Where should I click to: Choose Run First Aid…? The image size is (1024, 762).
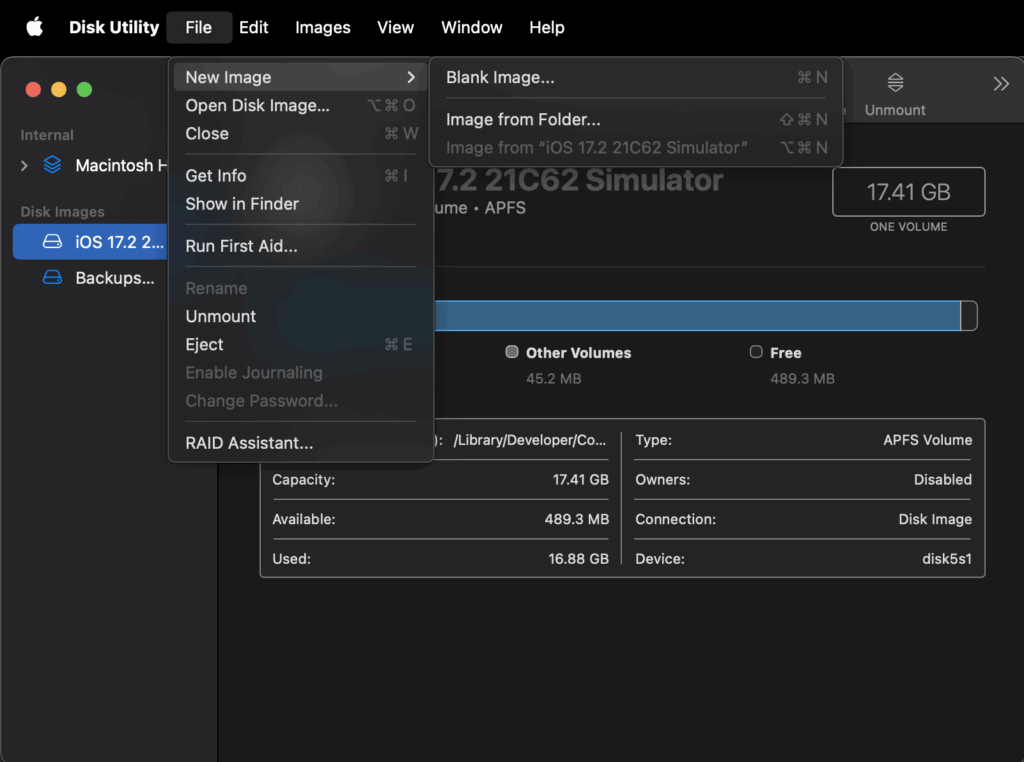coord(300,246)
